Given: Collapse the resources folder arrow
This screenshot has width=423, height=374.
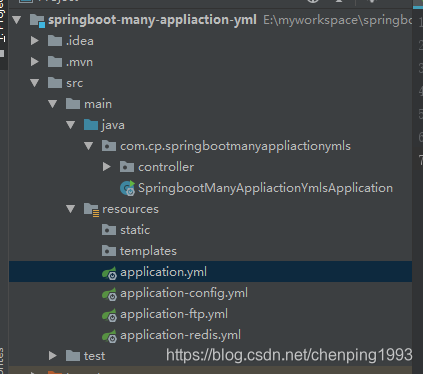Looking at the screenshot, I should coord(71,209).
